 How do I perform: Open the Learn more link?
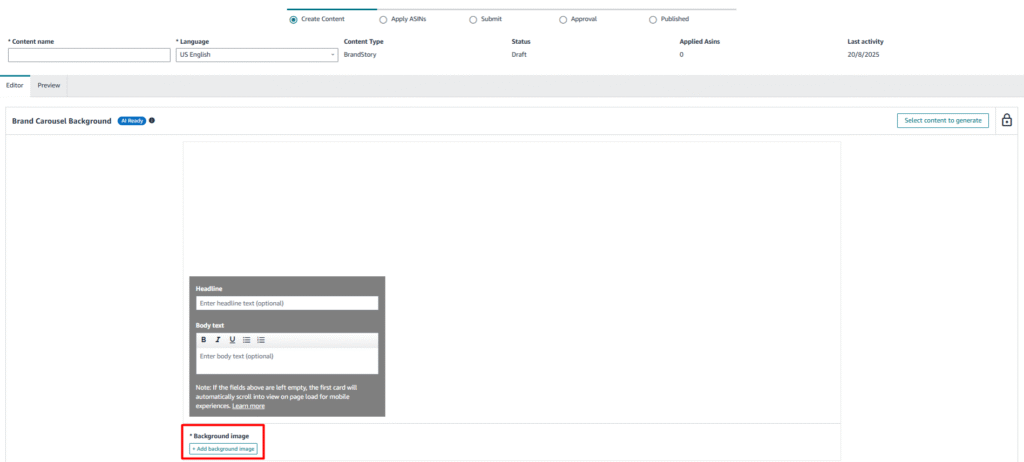point(248,406)
